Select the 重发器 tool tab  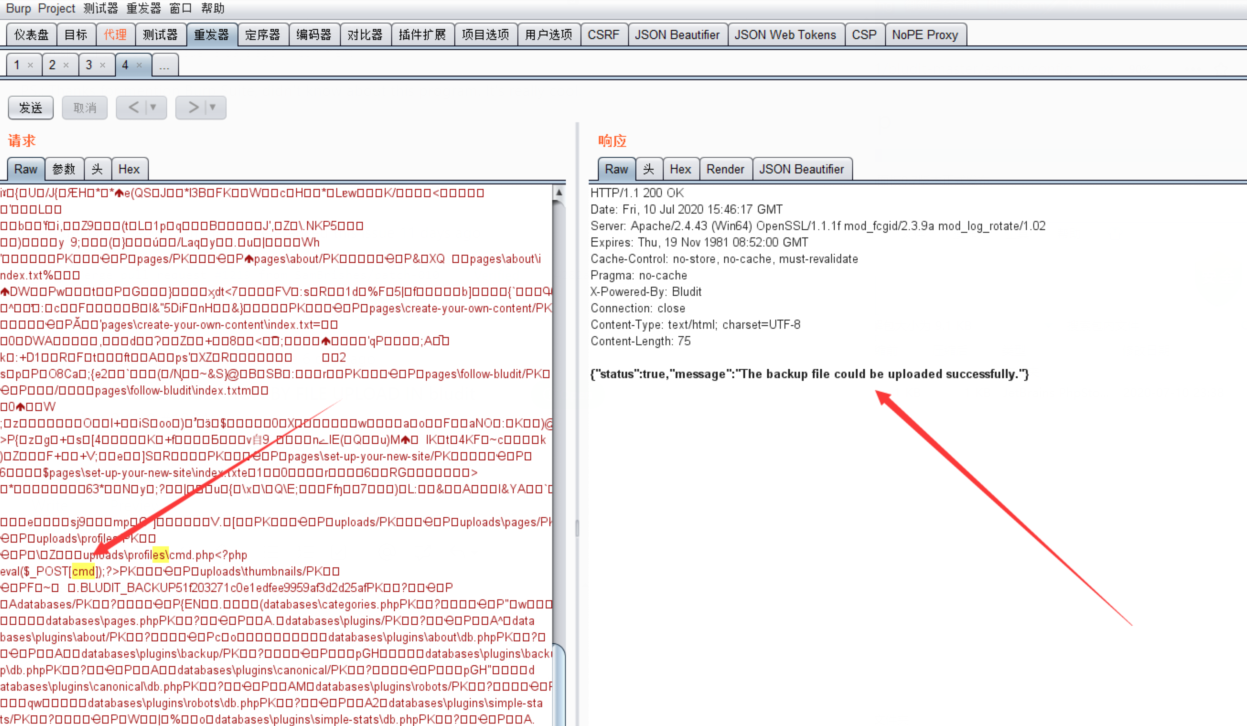212,34
